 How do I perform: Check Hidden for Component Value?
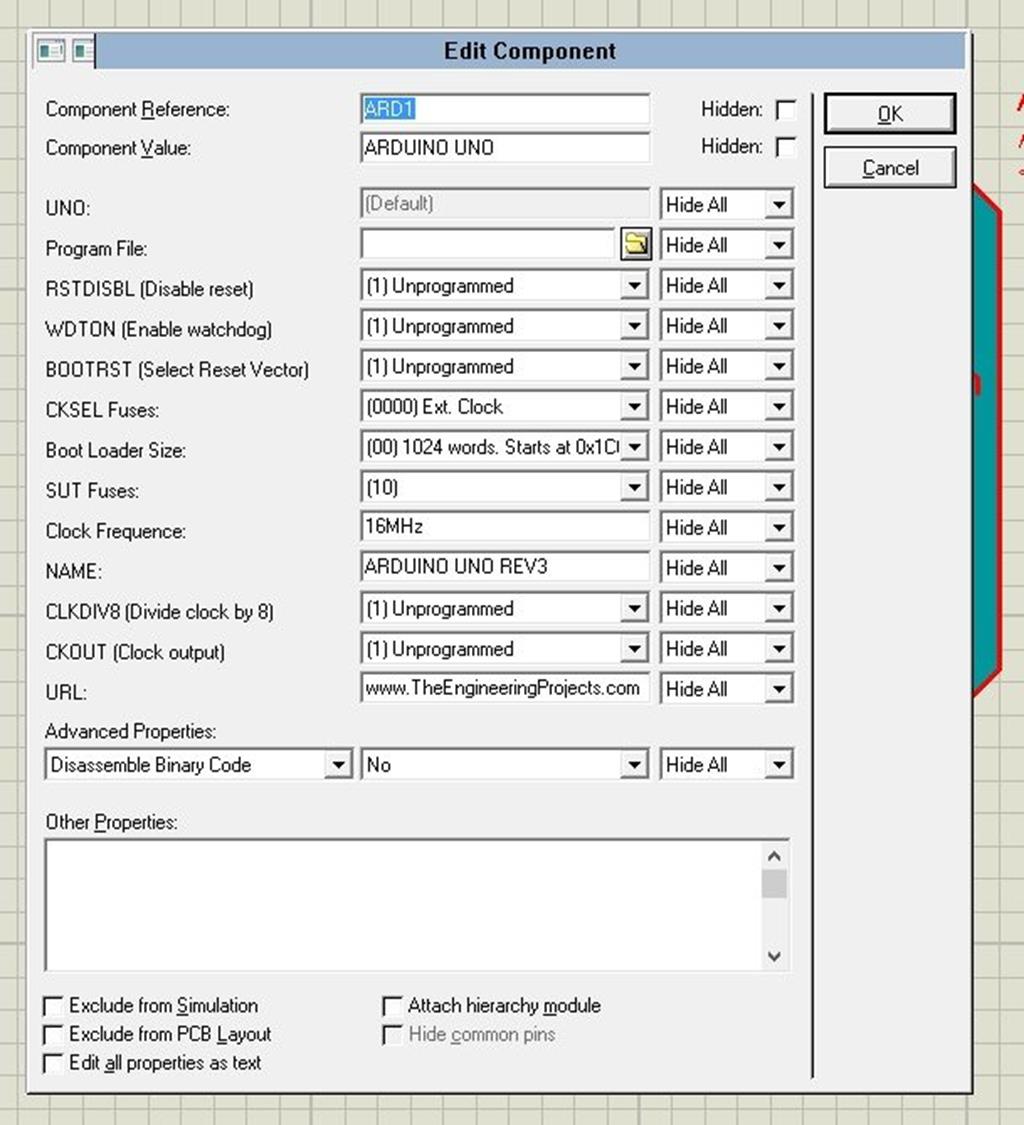pyautogui.click(x=787, y=147)
